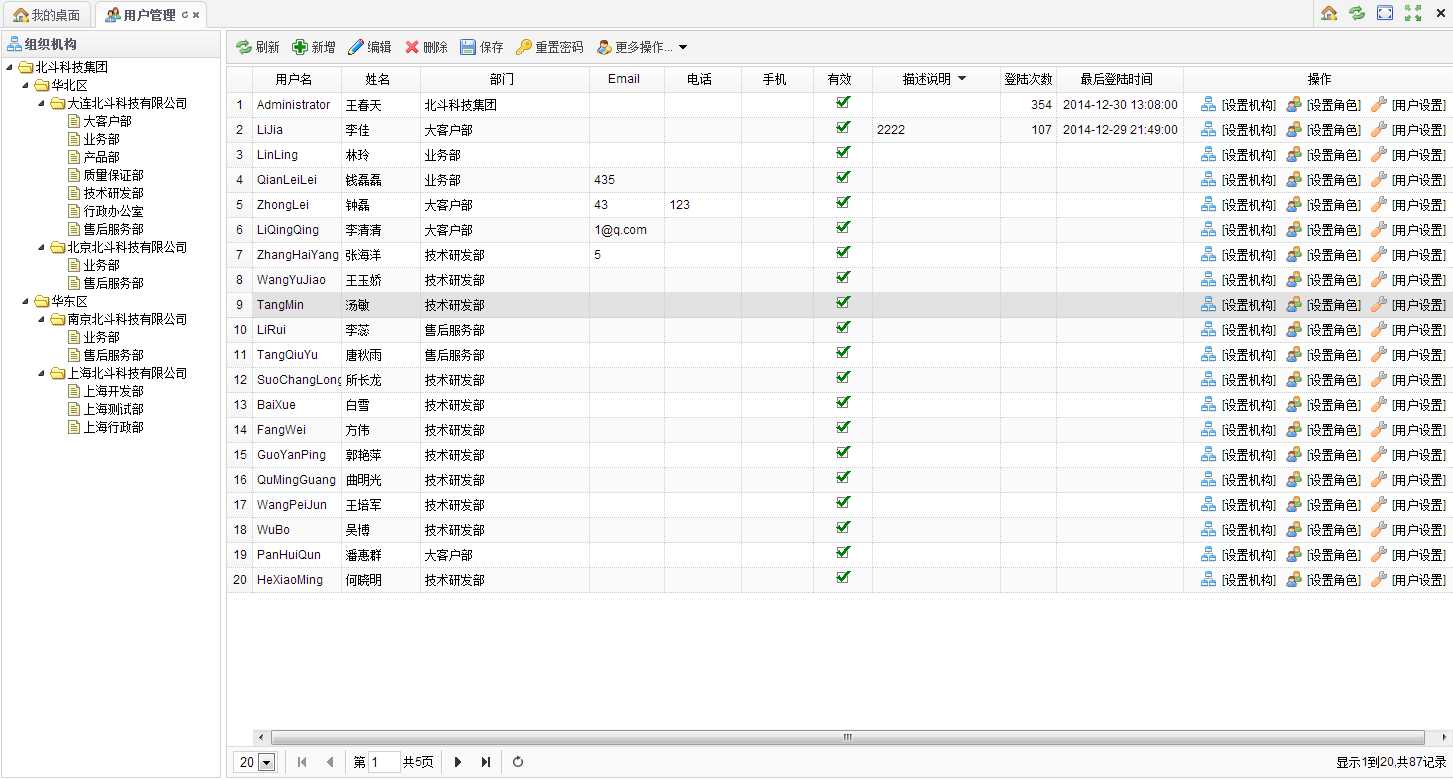This screenshot has width=1453, height=780.
Task: Collapse the 华东区 tree node
Action: [x=26, y=301]
